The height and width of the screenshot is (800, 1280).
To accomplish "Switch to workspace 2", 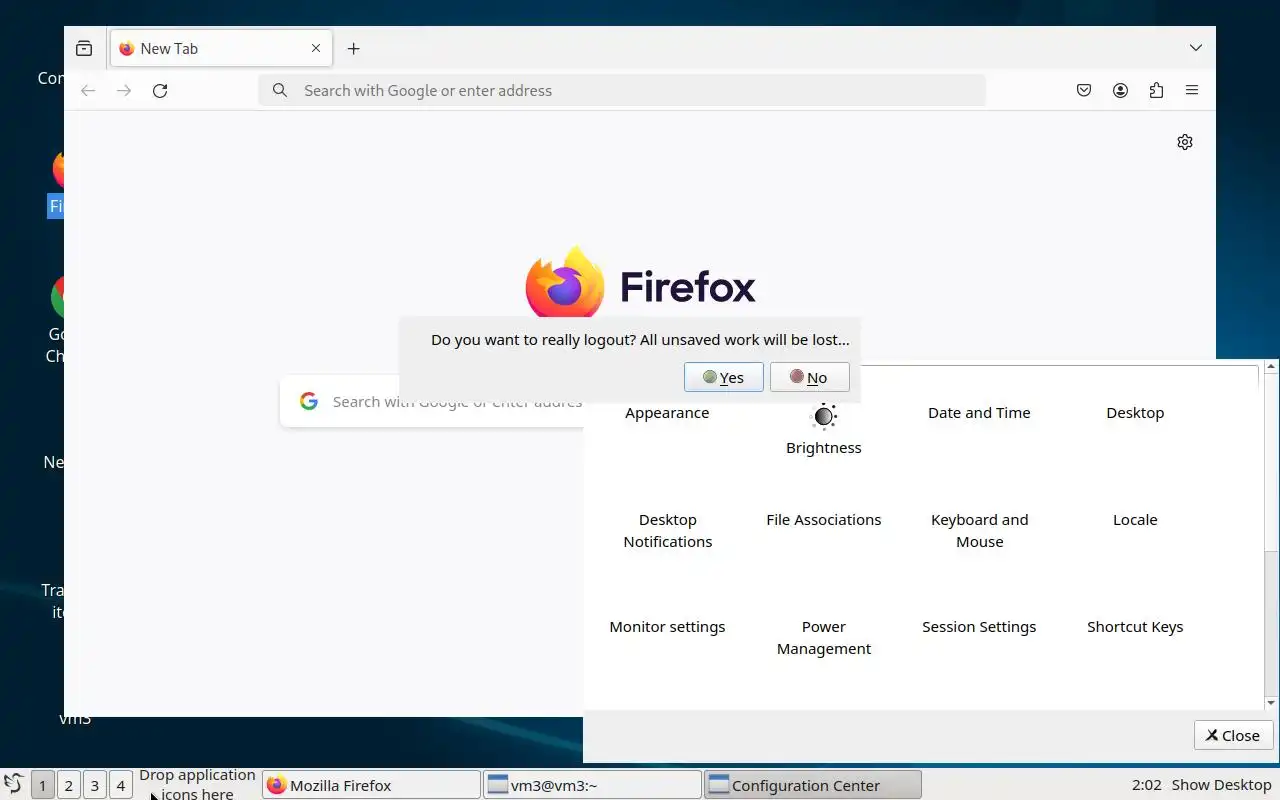I will coord(68,785).
